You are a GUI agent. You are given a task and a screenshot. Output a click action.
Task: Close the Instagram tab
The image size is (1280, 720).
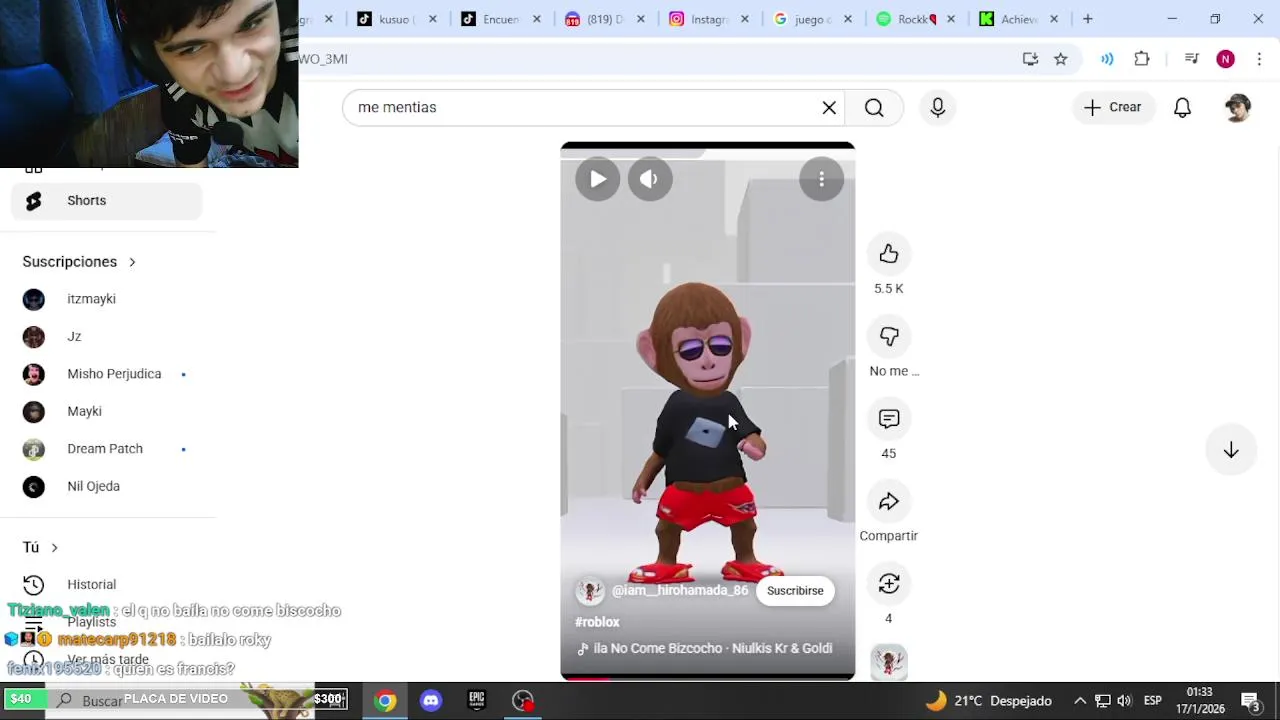coord(744,19)
